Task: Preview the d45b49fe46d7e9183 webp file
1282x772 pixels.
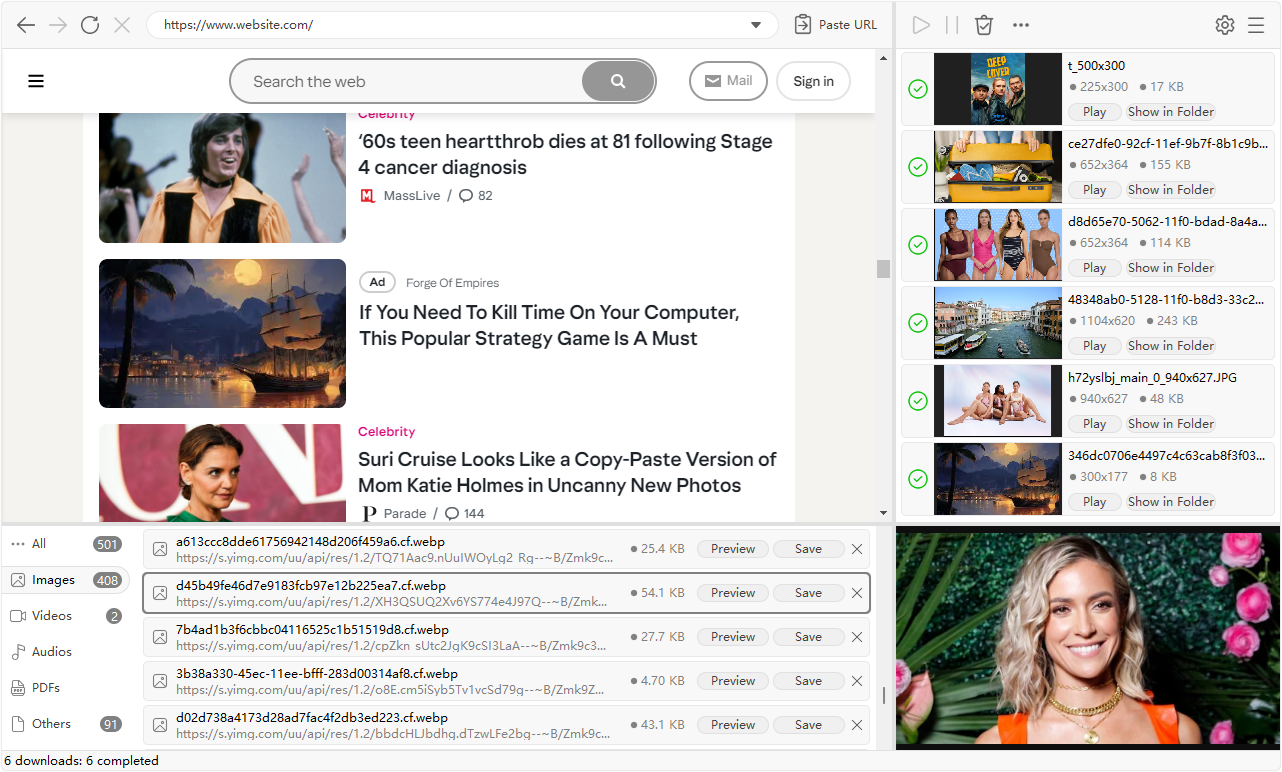Action: 732,593
